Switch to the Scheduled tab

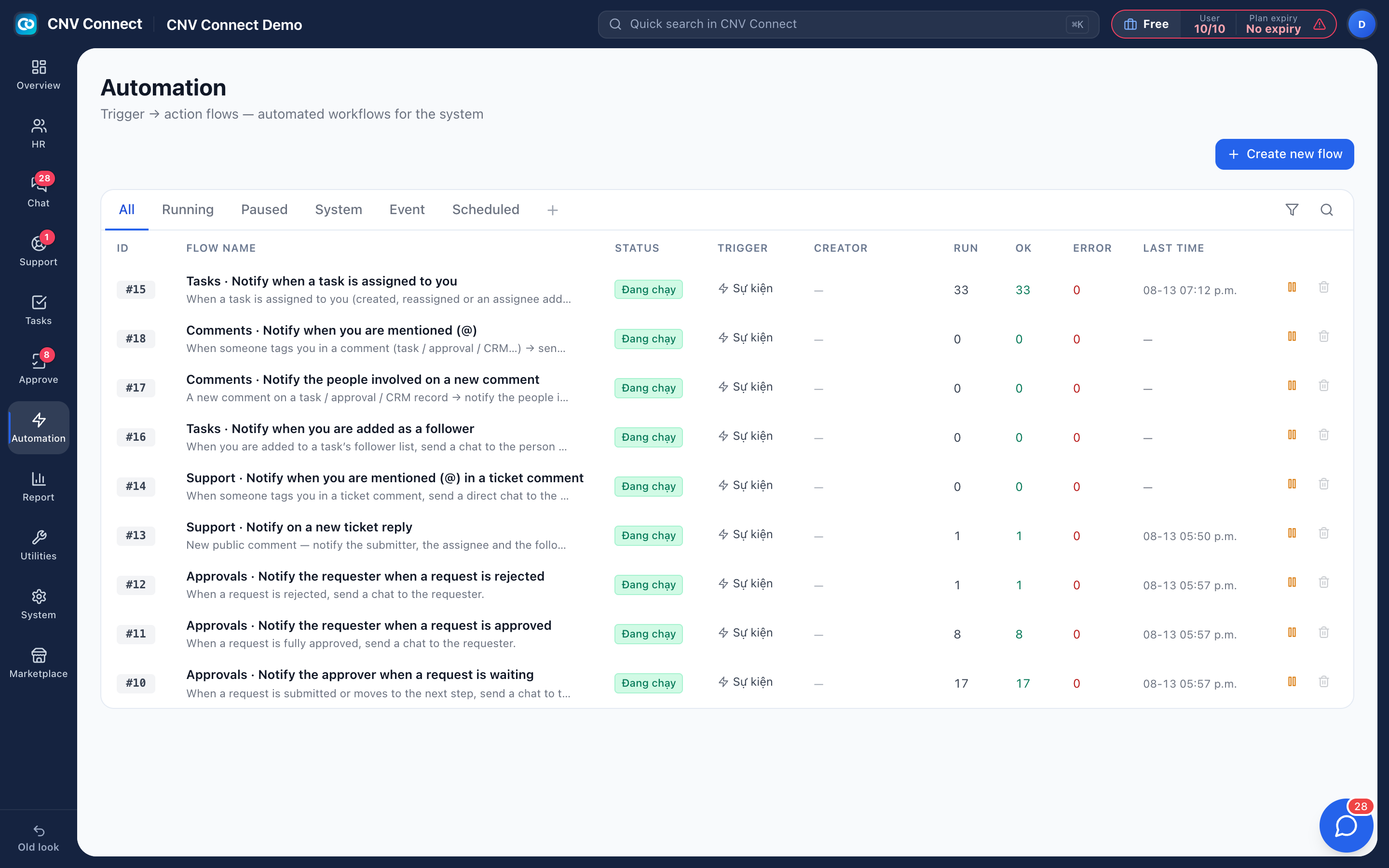point(486,210)
